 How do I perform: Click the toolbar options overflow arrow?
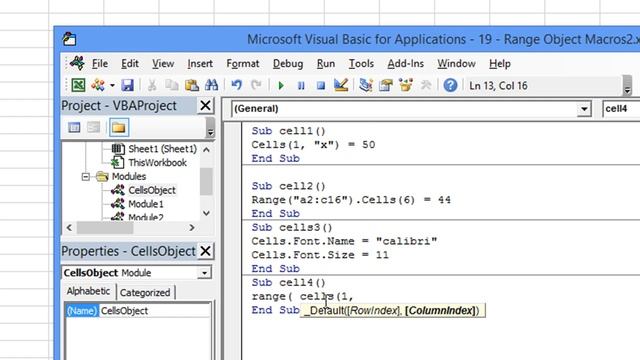click(627, 85)
